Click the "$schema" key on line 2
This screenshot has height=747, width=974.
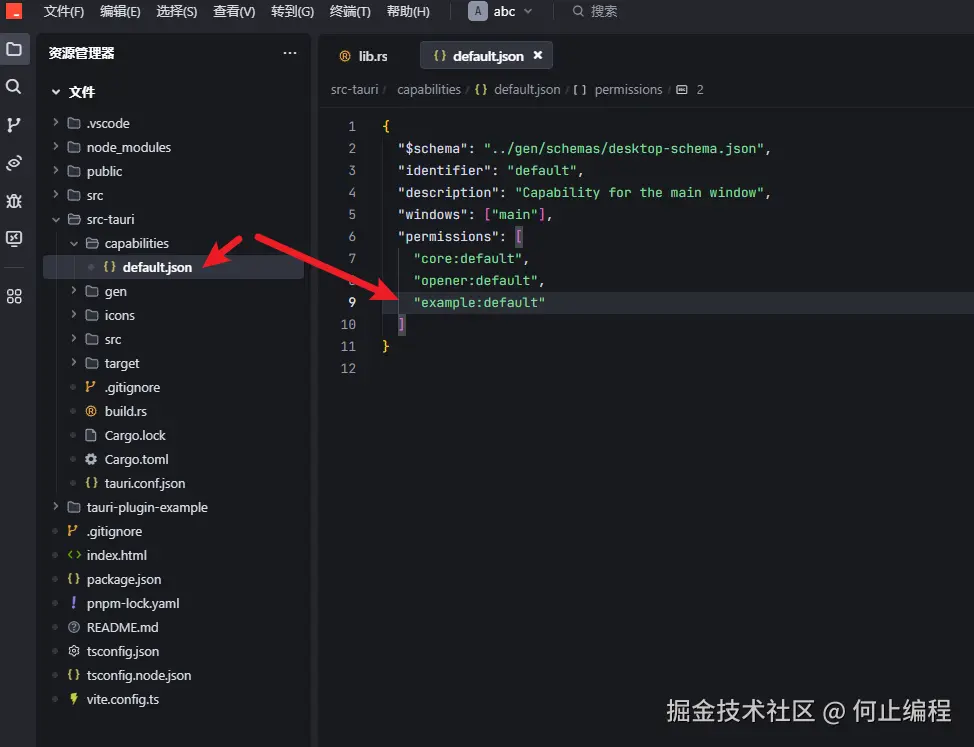(x=432, y=148)
